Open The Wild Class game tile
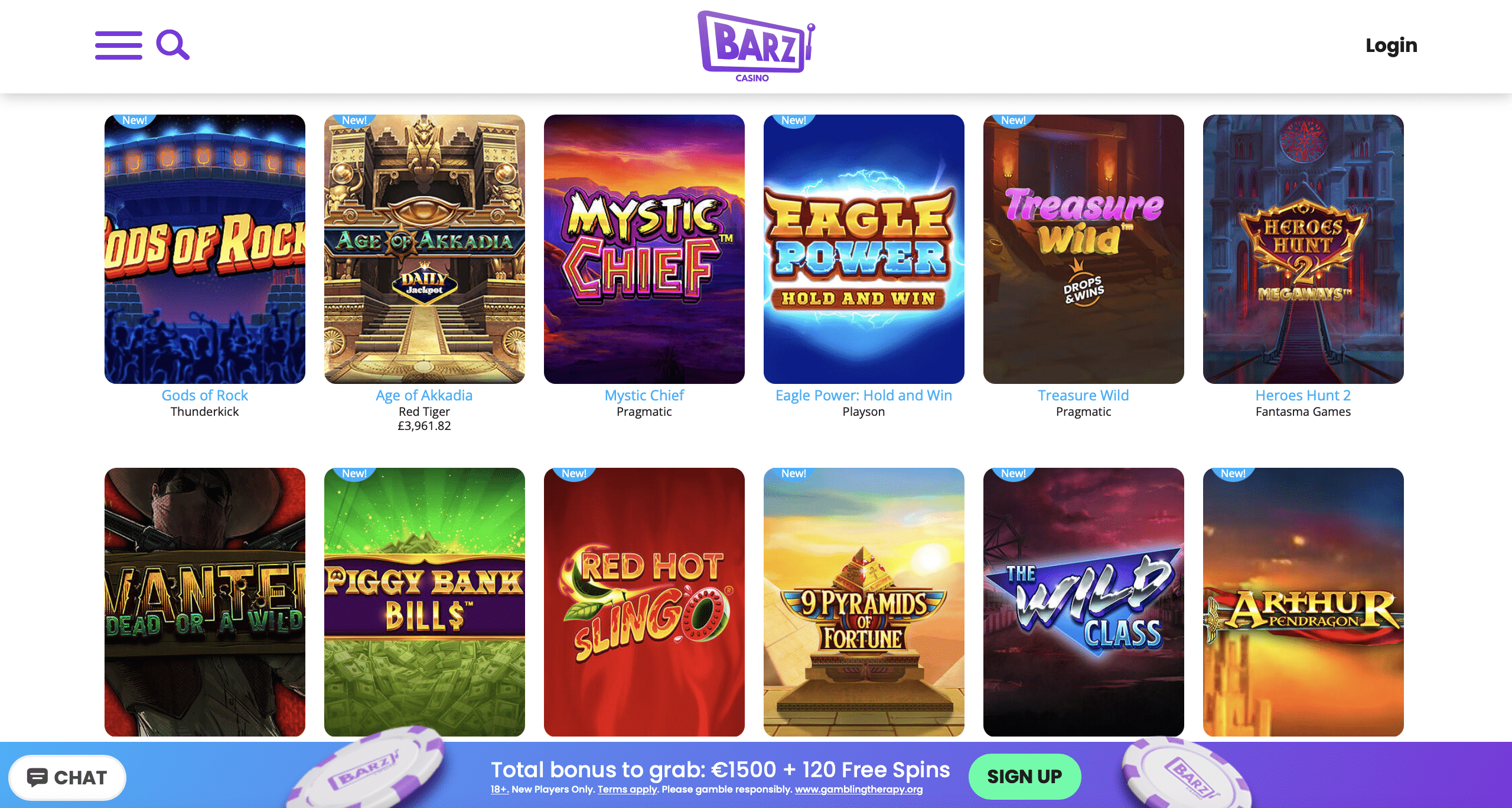 point(1084,602)
